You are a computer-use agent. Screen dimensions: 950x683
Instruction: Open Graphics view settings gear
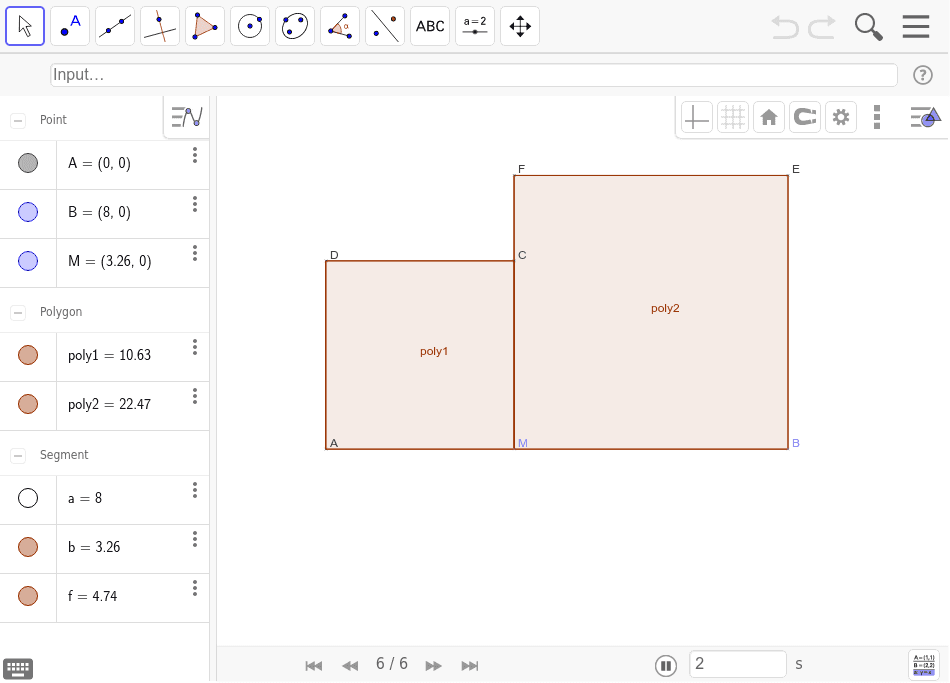(841, 117)
